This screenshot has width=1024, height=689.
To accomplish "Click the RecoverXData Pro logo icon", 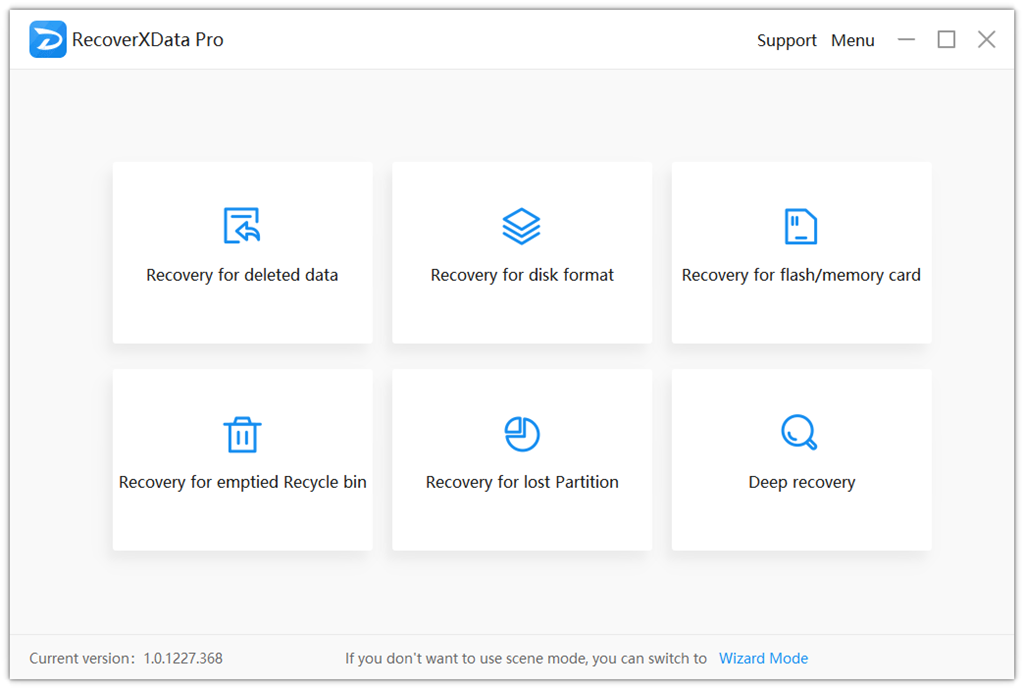I will click(x=47, y=39).
